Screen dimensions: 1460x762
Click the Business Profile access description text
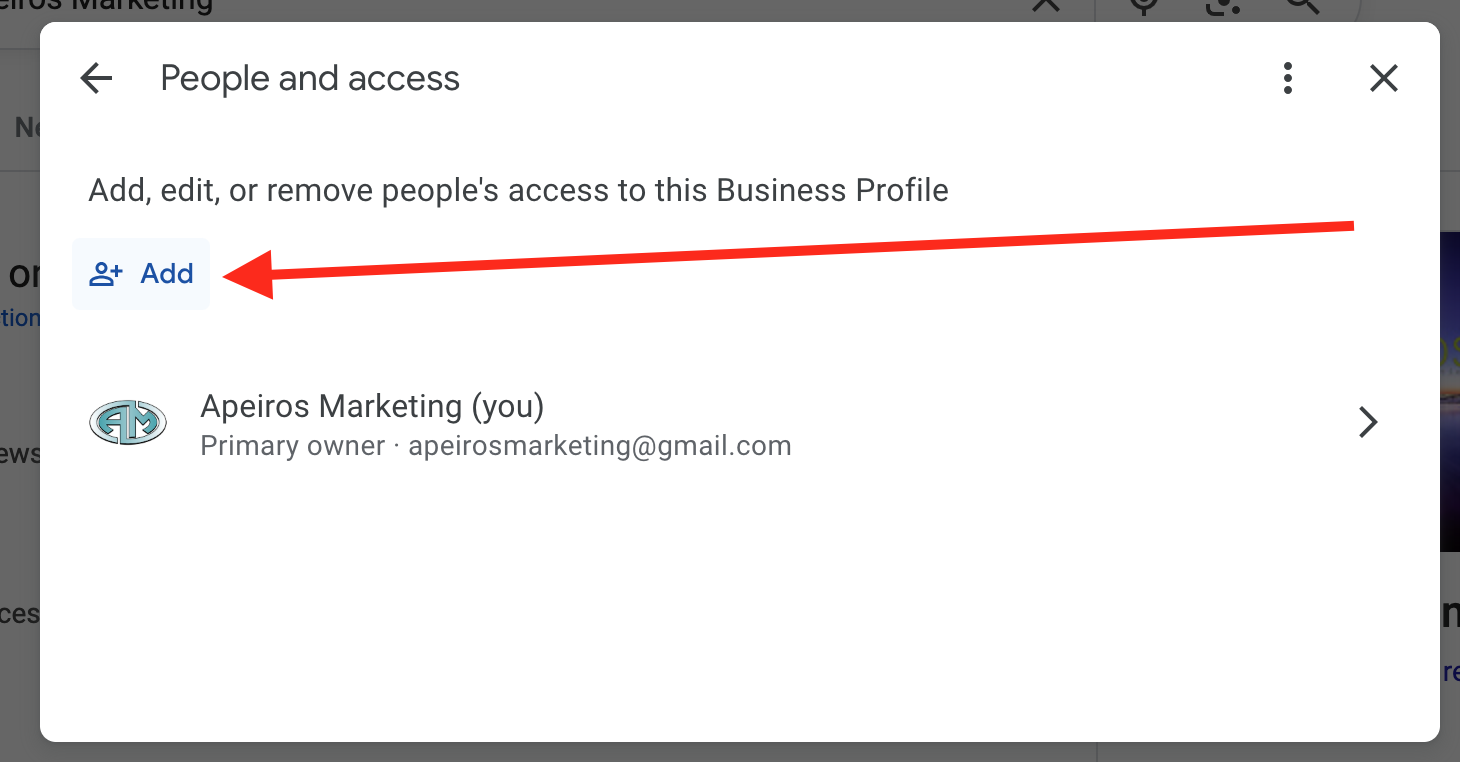coord(518,190)
